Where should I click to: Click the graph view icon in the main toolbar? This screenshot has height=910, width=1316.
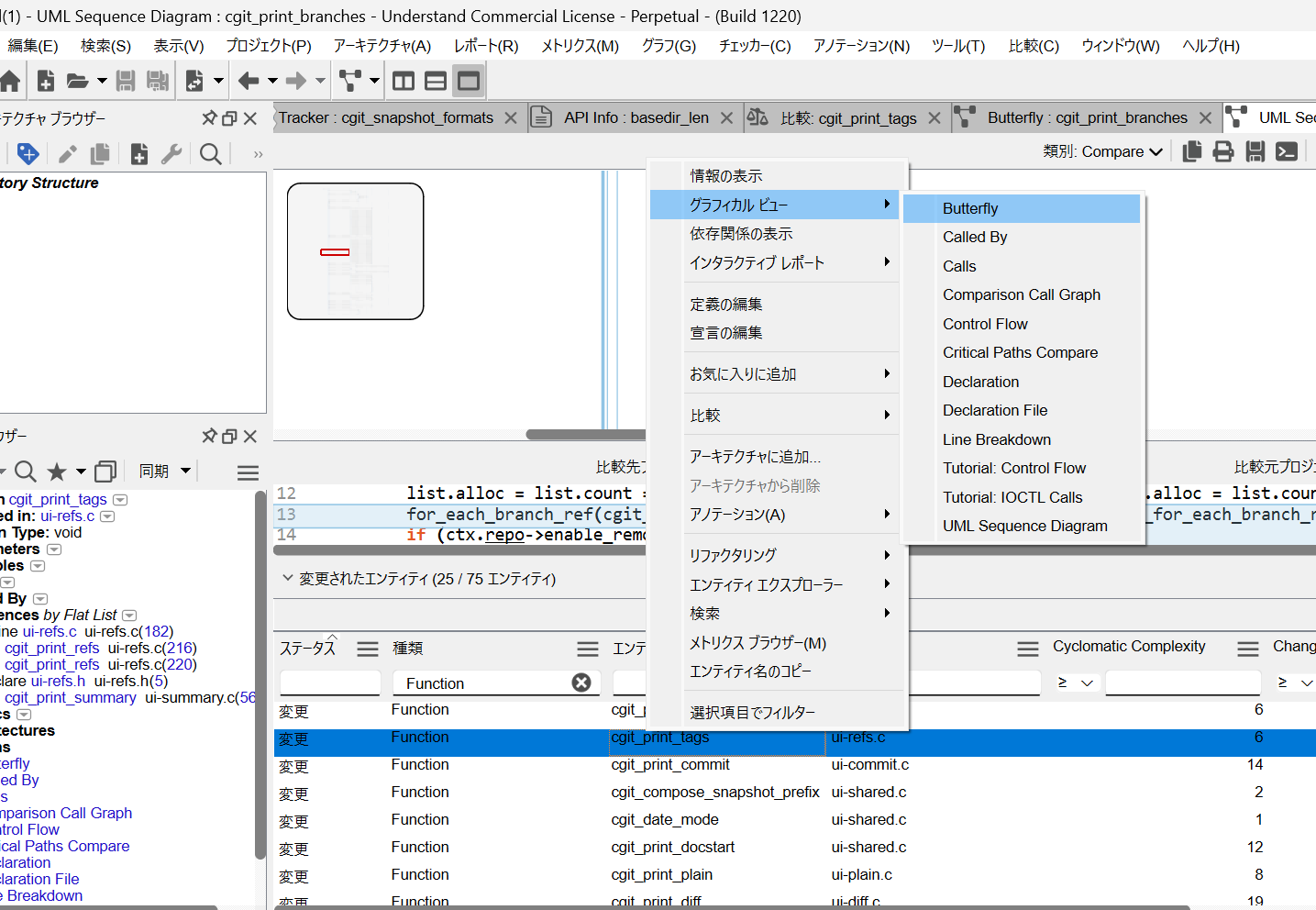tap(349, 82)
